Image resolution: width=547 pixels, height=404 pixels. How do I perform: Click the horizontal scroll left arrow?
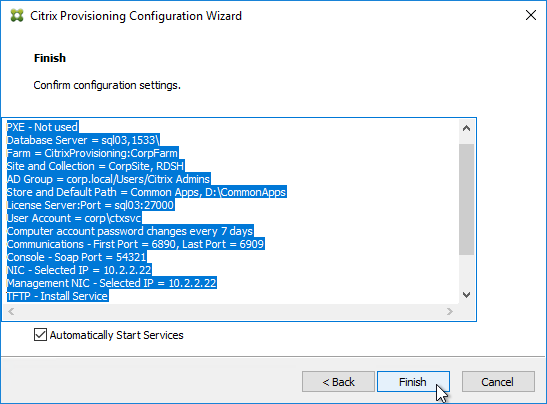pyautogui.click(x=11, y=311)
